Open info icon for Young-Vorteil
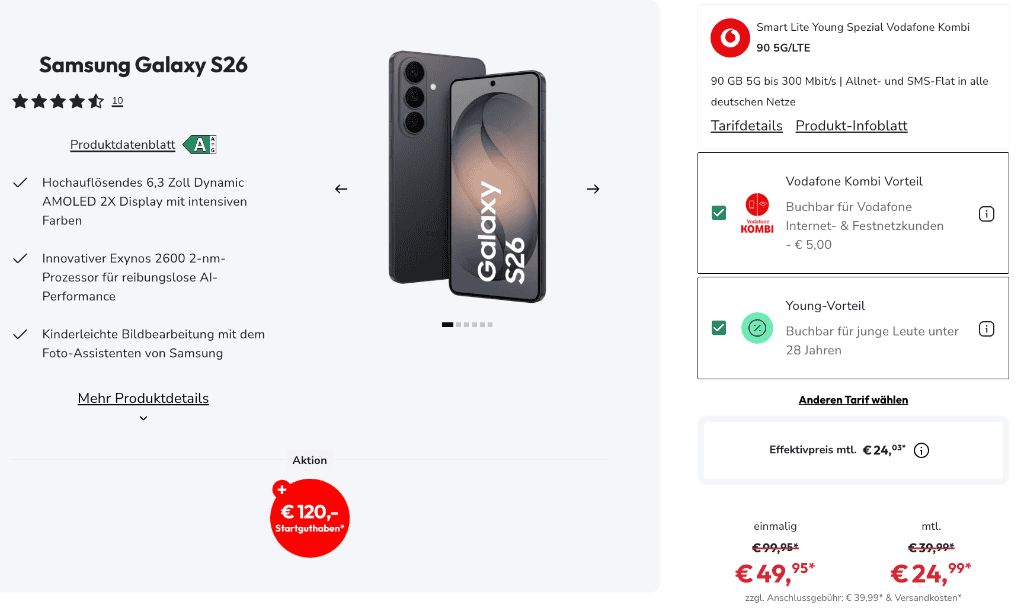Viewport: 1024px width, 616px height. 986,329
